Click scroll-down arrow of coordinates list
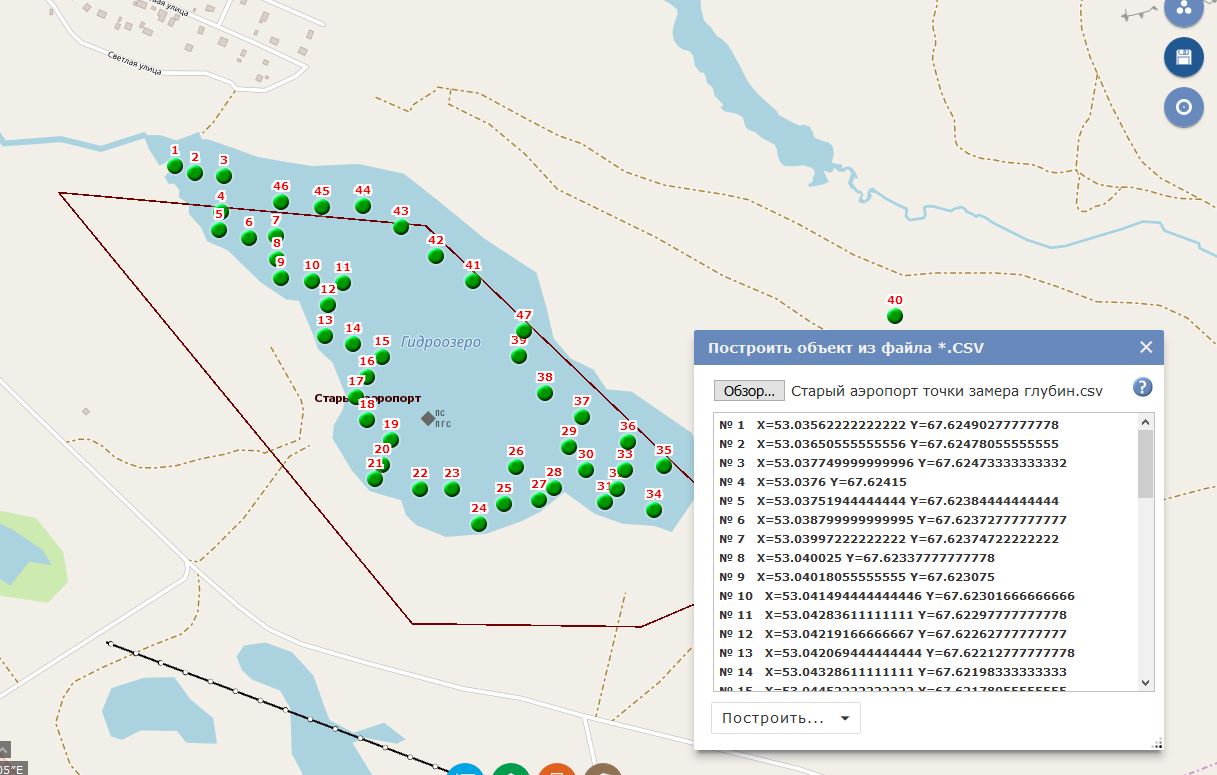This screenshot has width=1217, height=775. pos(1146,682)
